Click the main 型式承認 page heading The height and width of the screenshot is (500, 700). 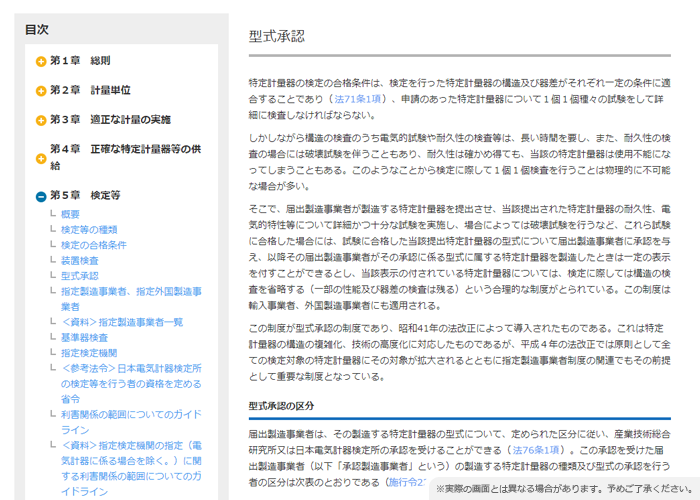tap(277, 36)
